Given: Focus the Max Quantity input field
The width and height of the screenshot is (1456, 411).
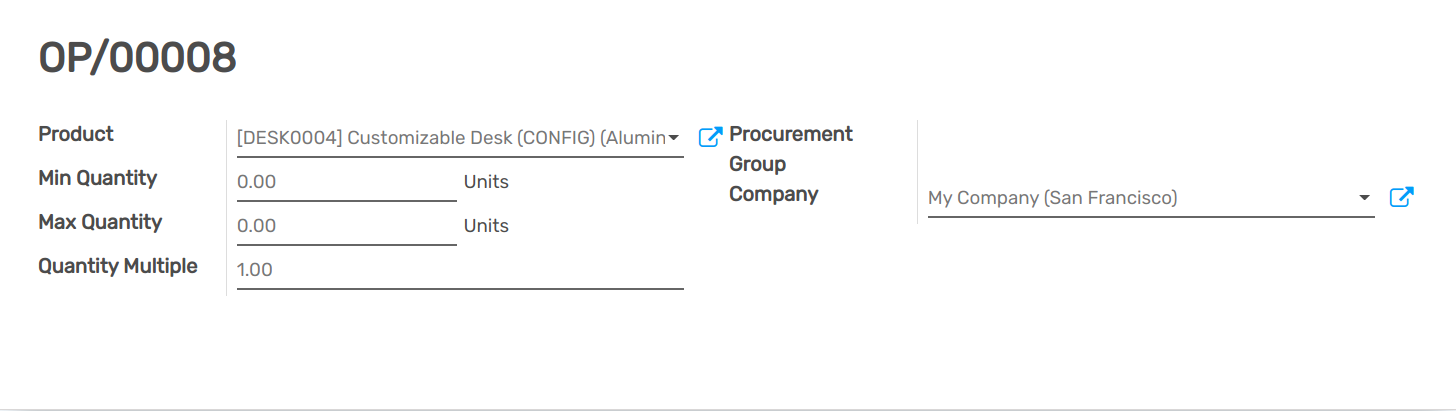Looking at the screenshot, I should (346, 226).
